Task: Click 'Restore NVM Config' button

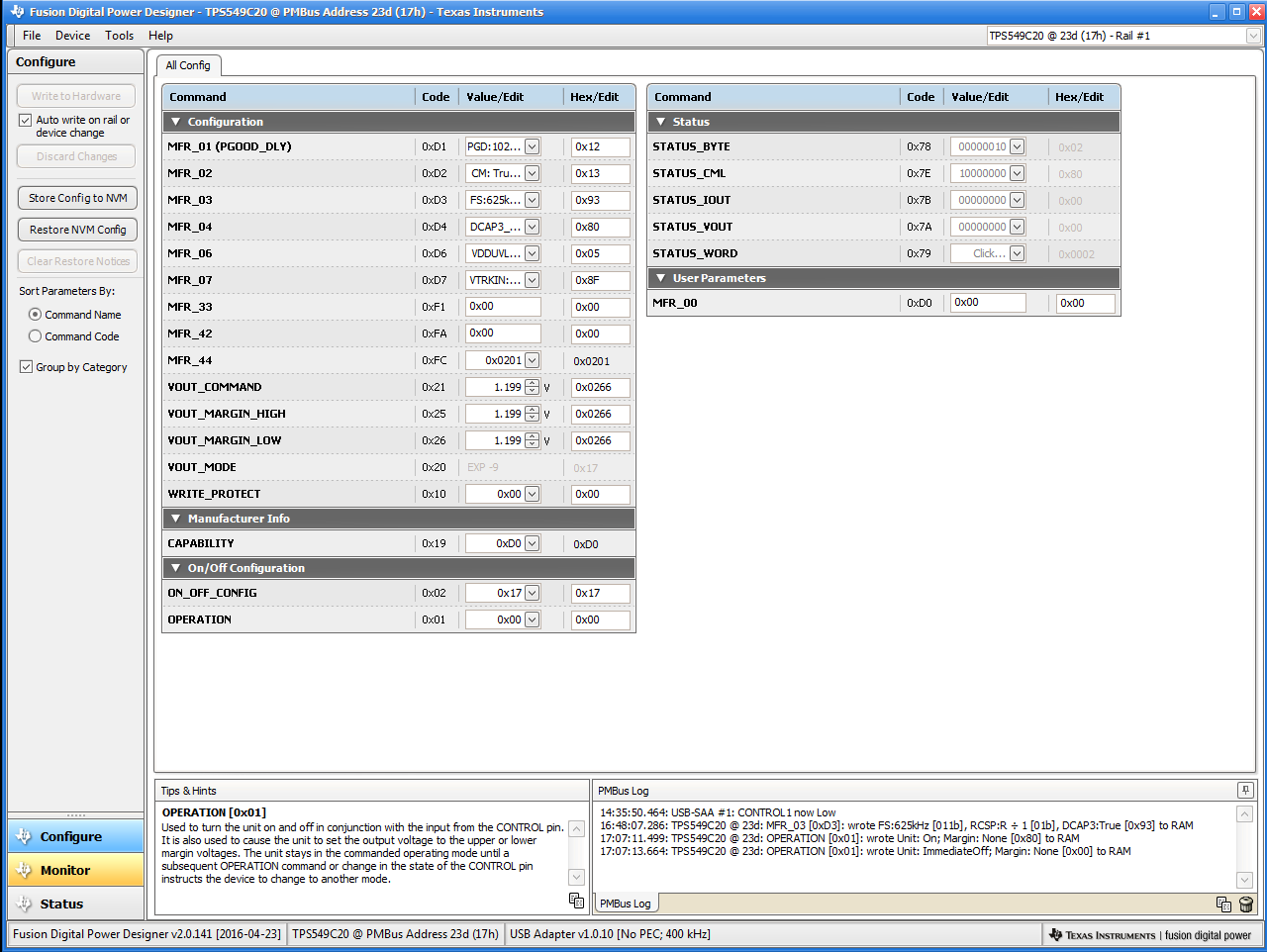Action: 76,229
